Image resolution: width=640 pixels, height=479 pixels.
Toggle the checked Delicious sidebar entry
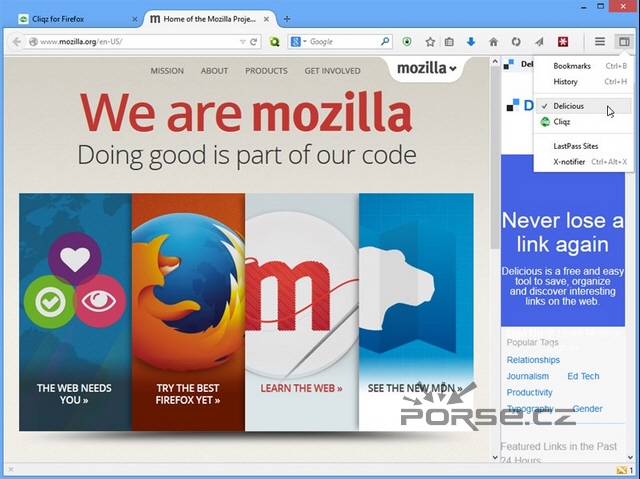point(569,106)
